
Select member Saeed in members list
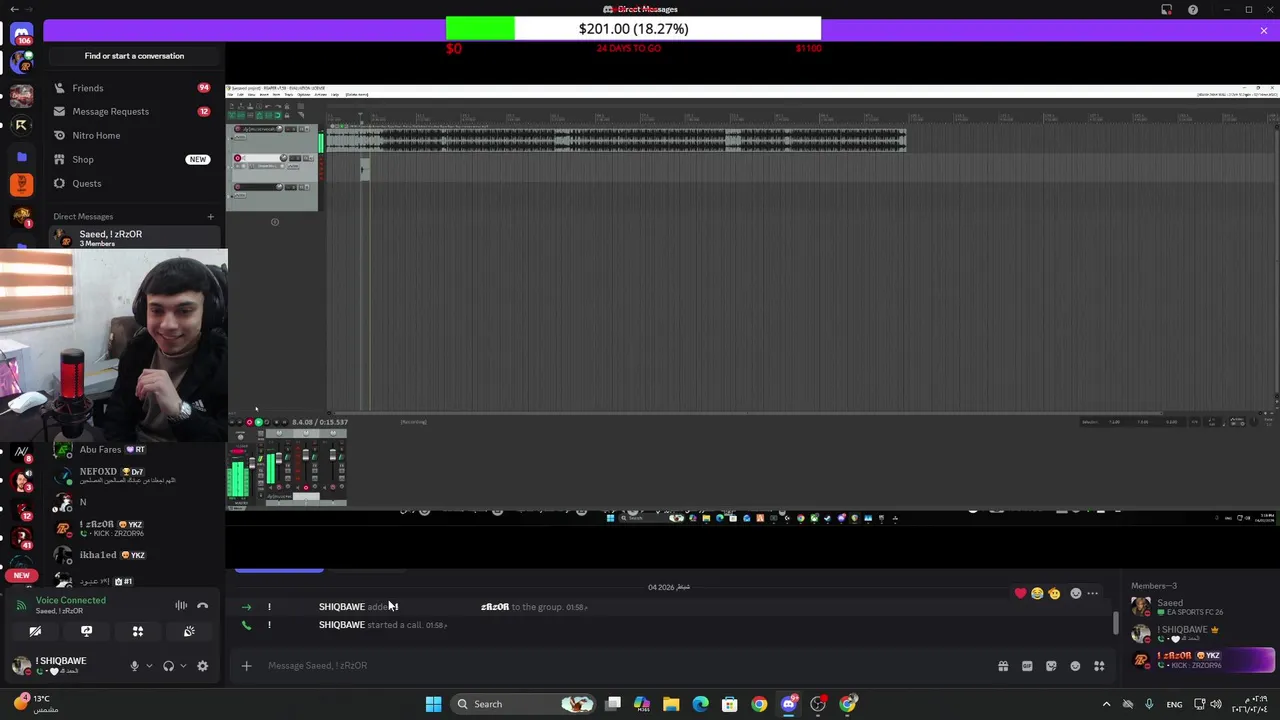(1203, 607)
